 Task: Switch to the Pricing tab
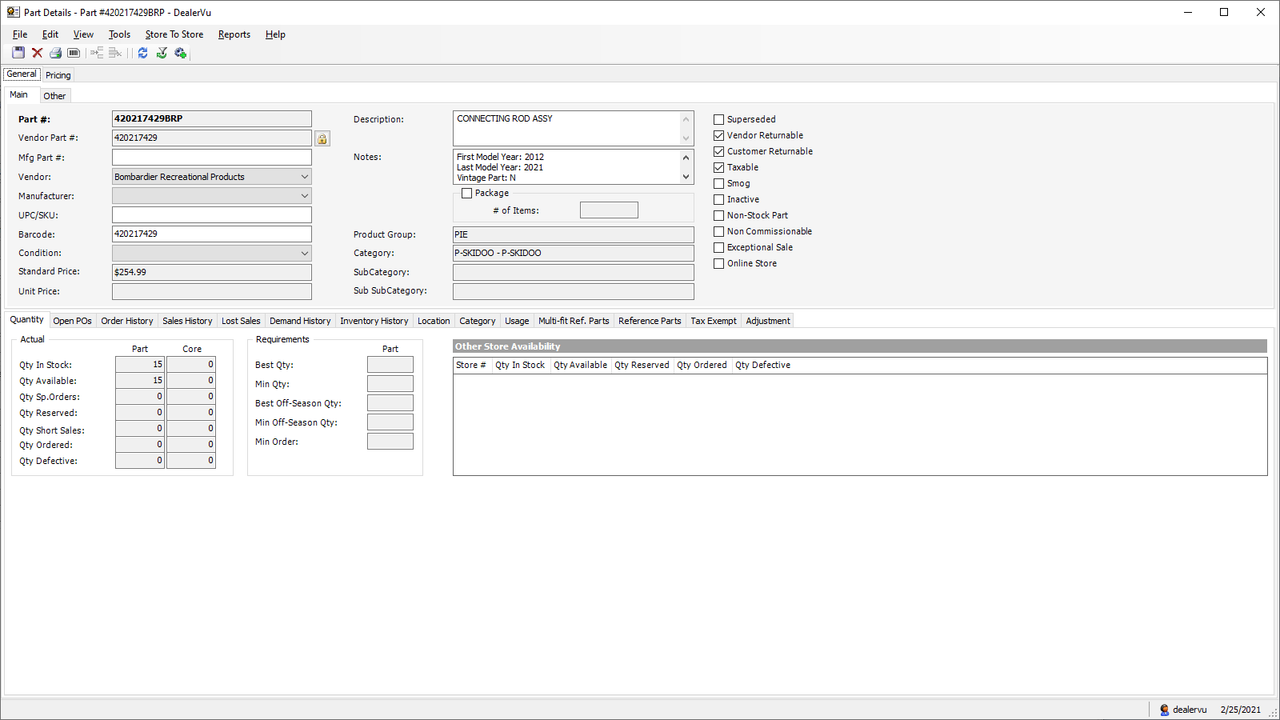[58, 75]
